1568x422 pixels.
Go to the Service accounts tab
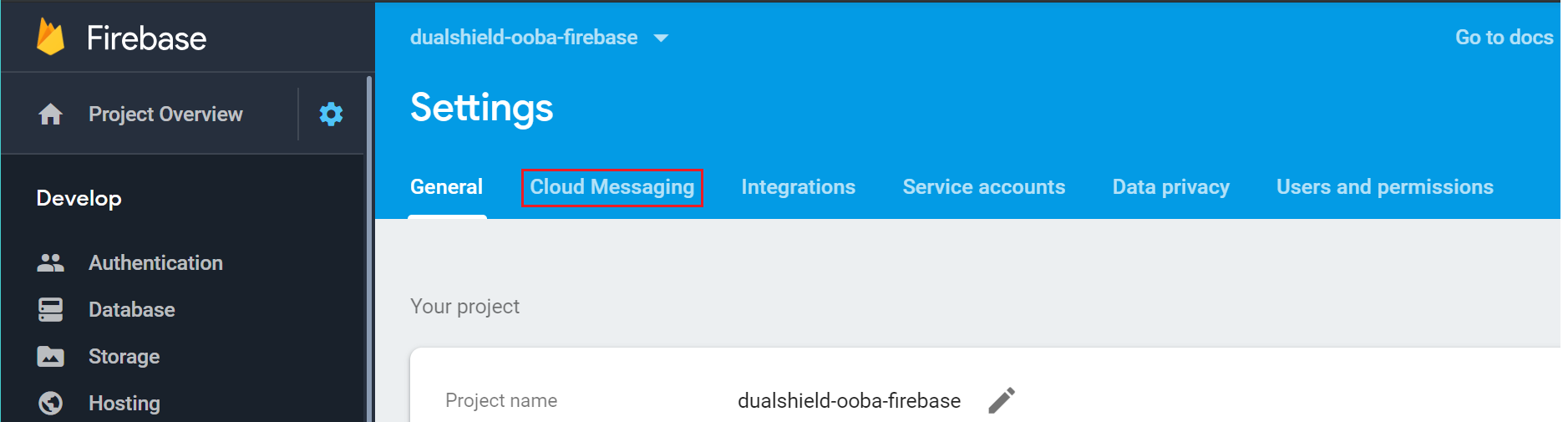(983, 187)
